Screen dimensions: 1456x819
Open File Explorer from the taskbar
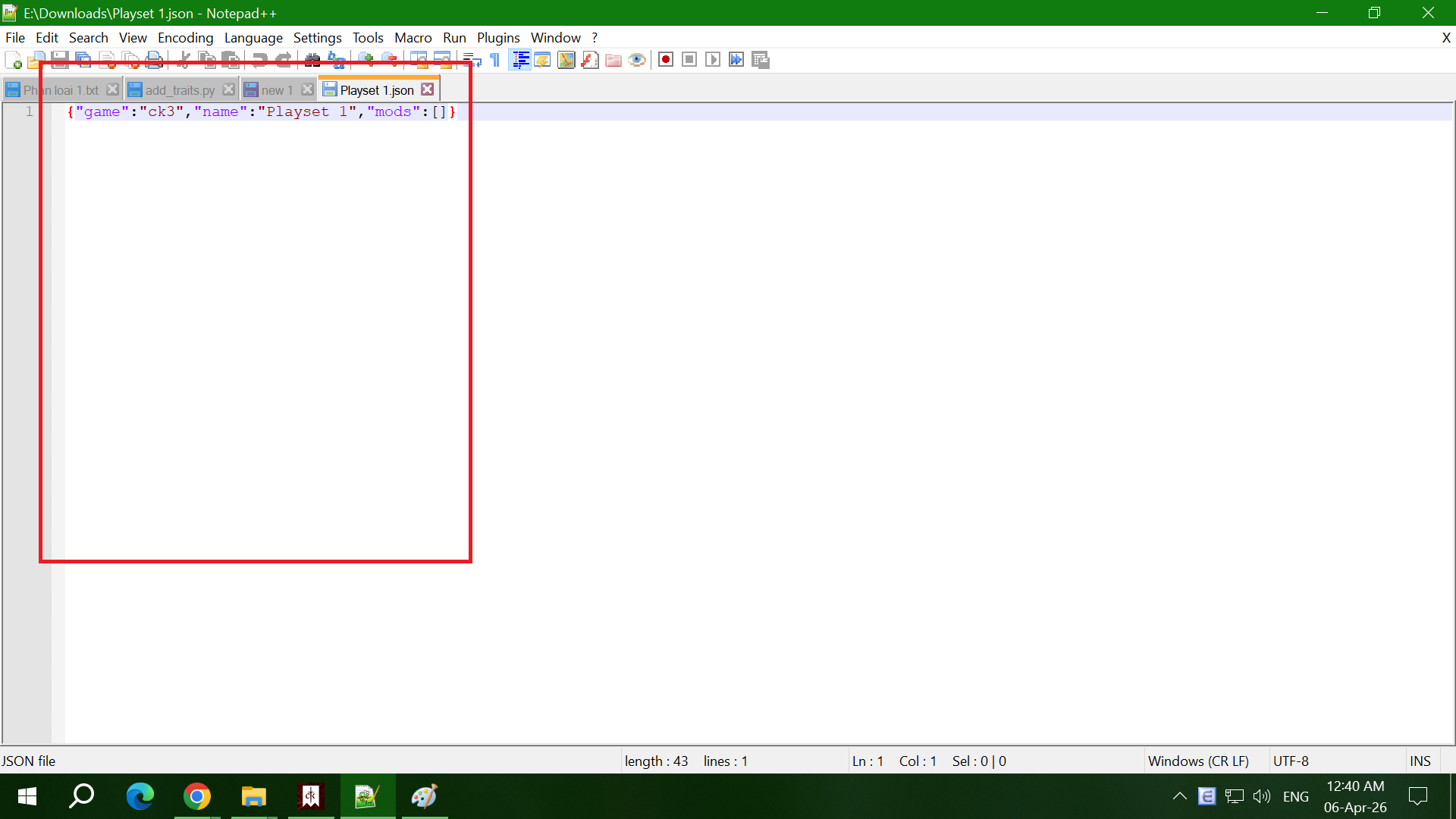pyautogui.click(x=254, y=796)
